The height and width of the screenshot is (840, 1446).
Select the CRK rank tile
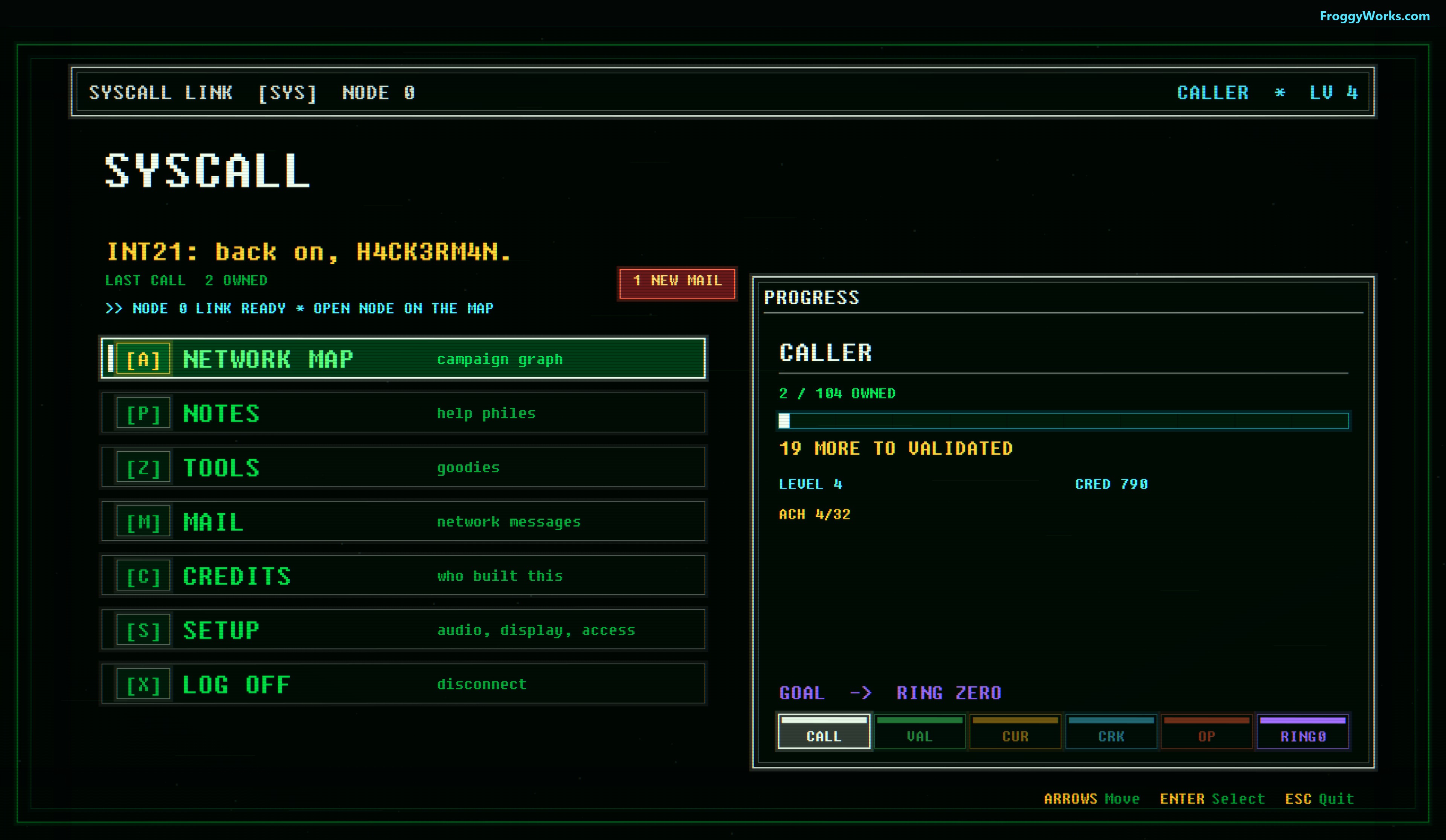(1112, 731)
